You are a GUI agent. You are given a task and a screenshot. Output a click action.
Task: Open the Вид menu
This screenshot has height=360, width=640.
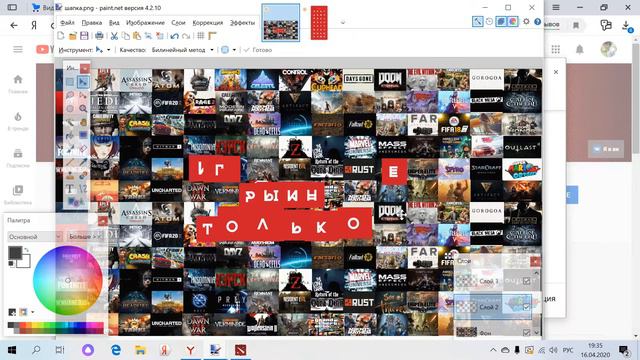click(114, 22)
